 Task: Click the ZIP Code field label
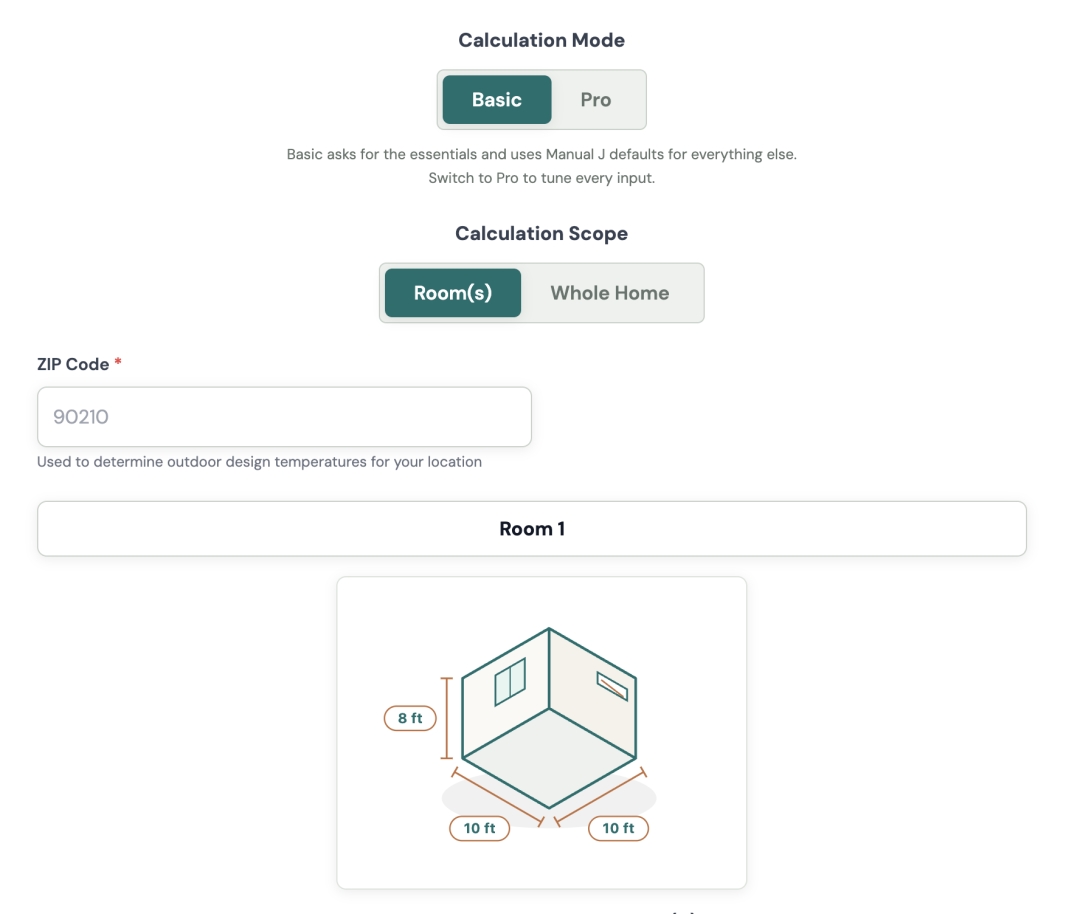click(73, 364)
